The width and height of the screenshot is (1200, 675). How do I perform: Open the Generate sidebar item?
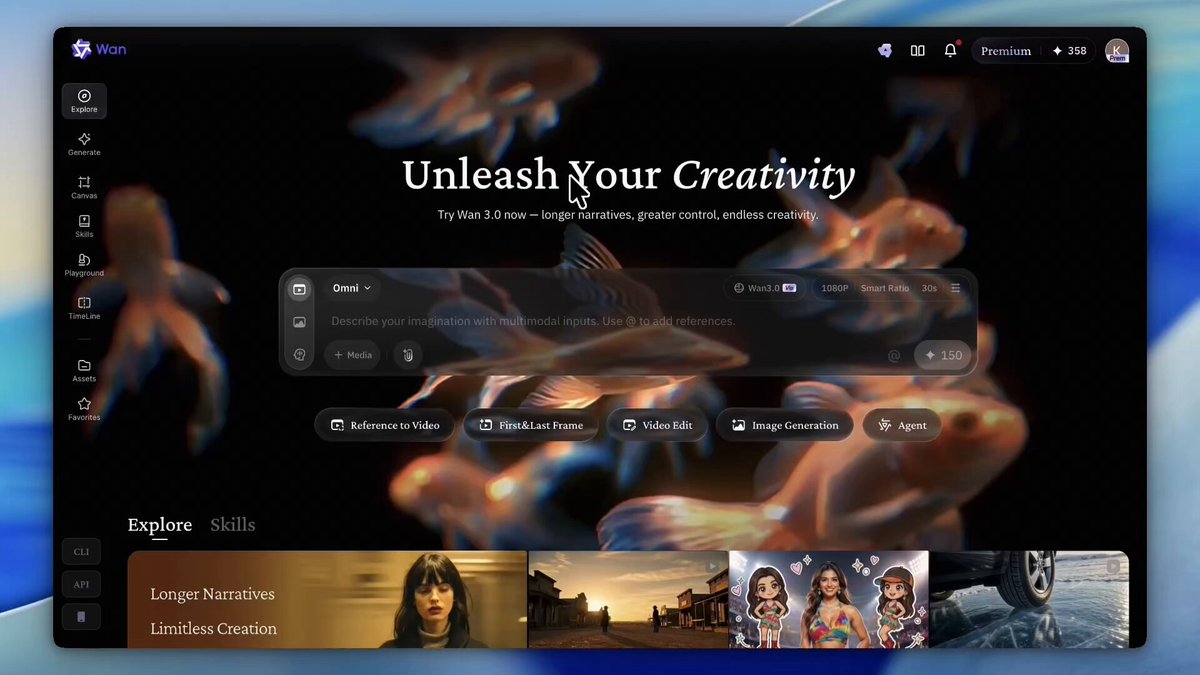click(x=84, y=144)
